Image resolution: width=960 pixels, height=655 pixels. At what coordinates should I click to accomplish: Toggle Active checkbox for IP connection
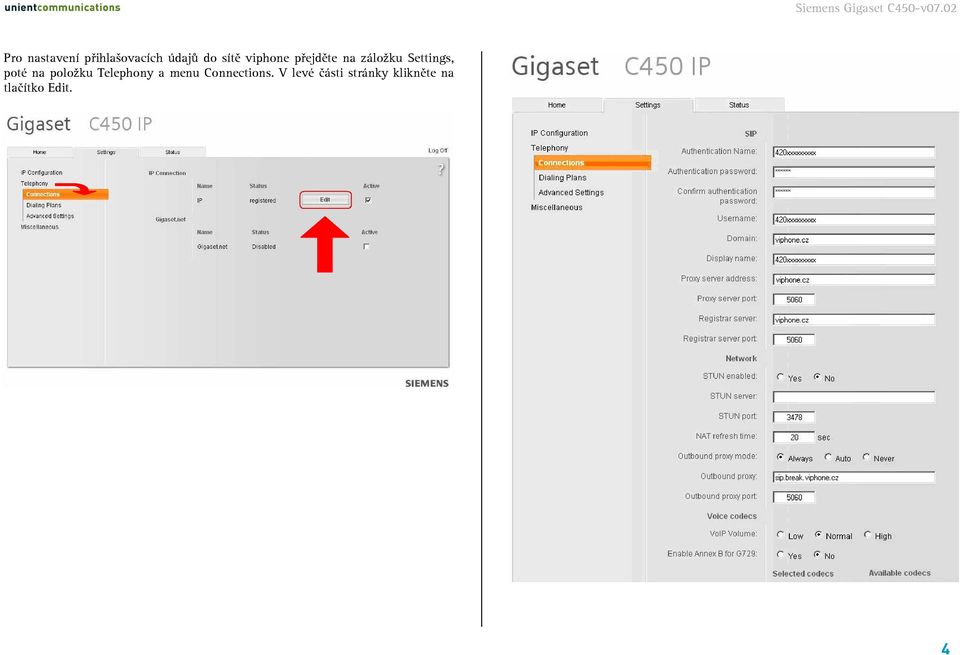(367, 200)
